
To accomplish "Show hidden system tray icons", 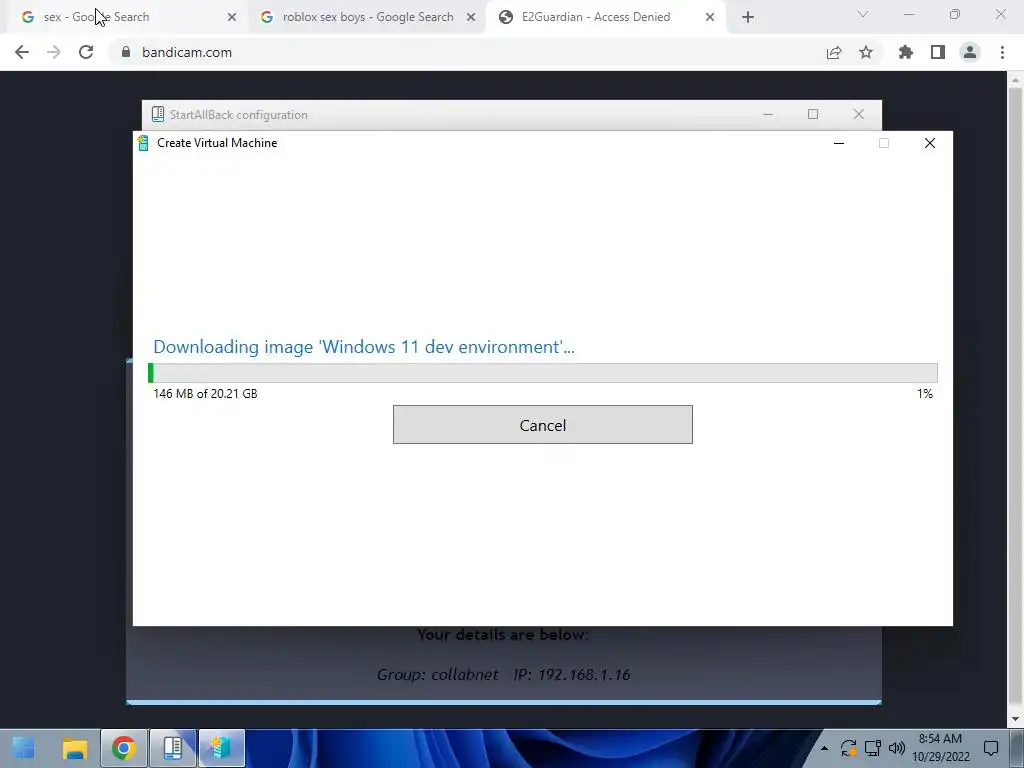I will point(824,748).
